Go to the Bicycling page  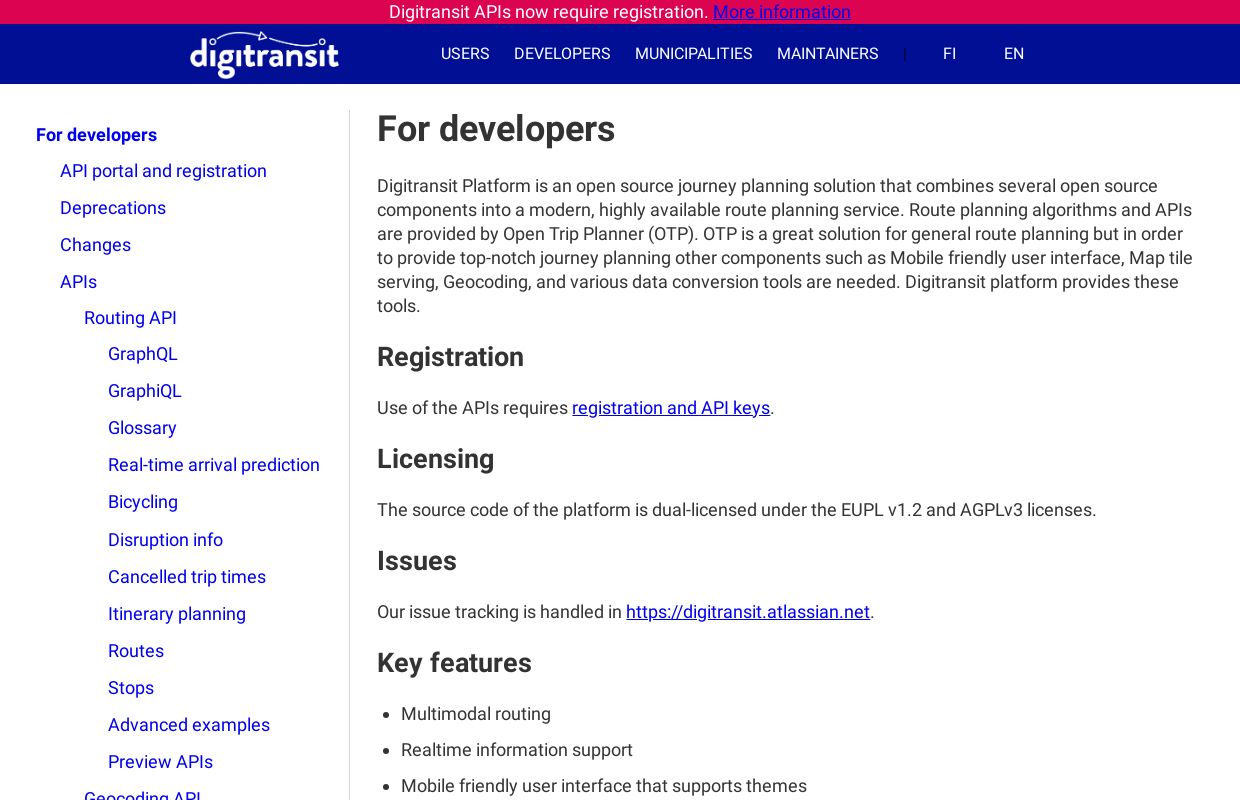click(143, 502)
